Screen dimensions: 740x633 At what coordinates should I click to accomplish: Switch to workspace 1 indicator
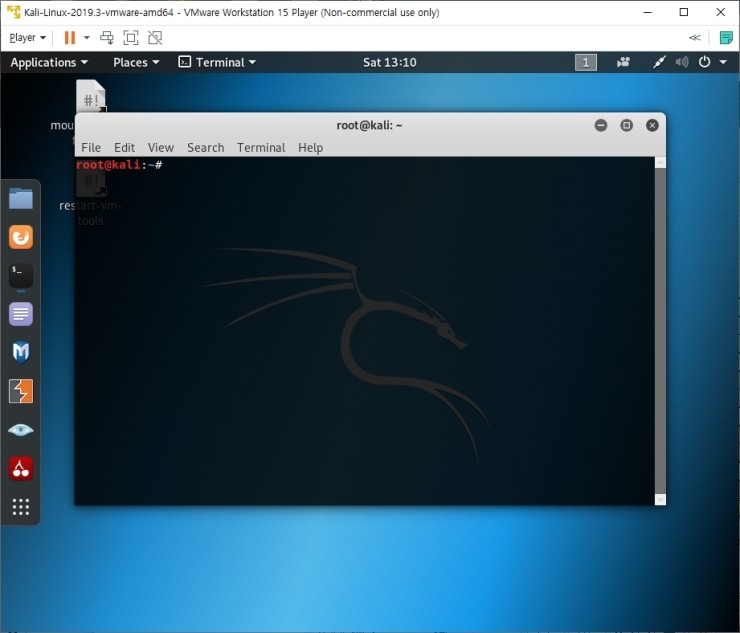point(586,62)
